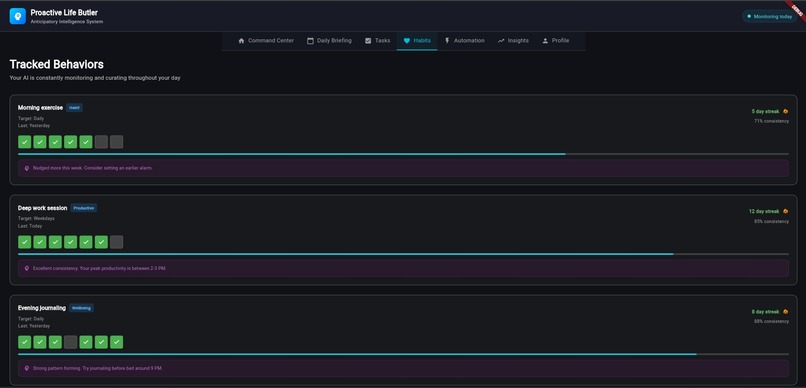Image resolution: width=806 pixels, height=388 pixels.
Task: Click the heart icon beside Habits
Action: click(x=407, y=41)
